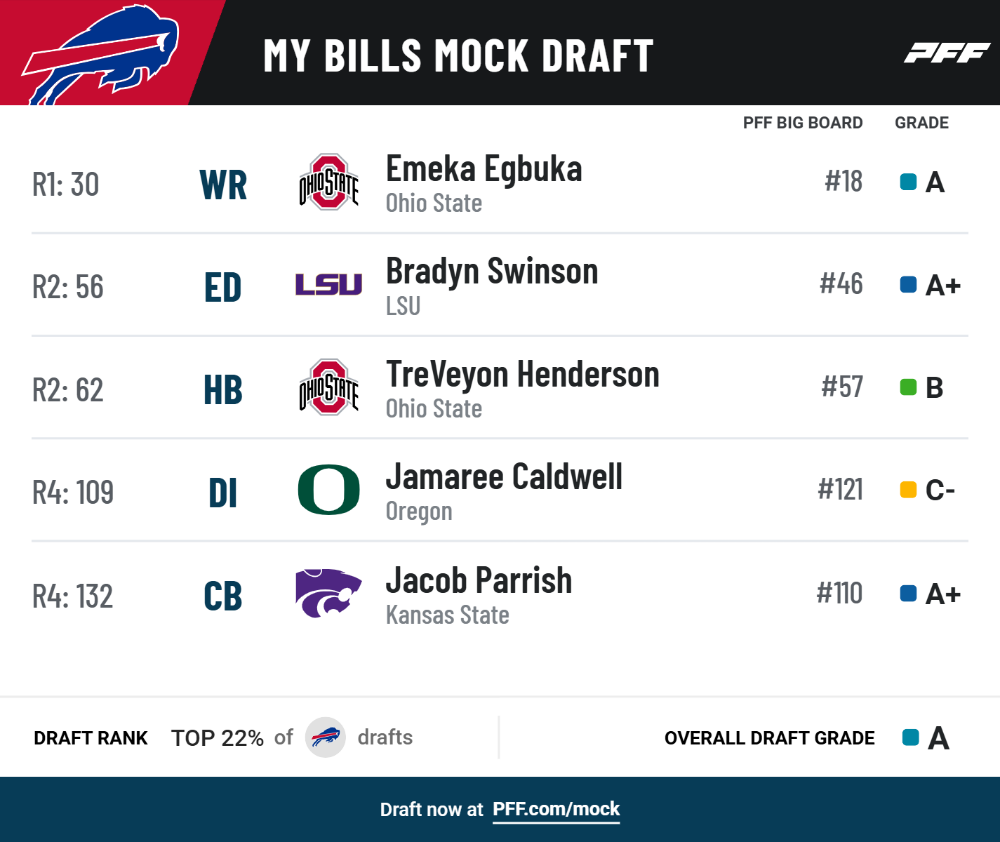Image resolution: width=1000 pixels, height=842 pixels.
Task: Click big board rank #121 for Caldwell
Action: (x=841, y=490)
